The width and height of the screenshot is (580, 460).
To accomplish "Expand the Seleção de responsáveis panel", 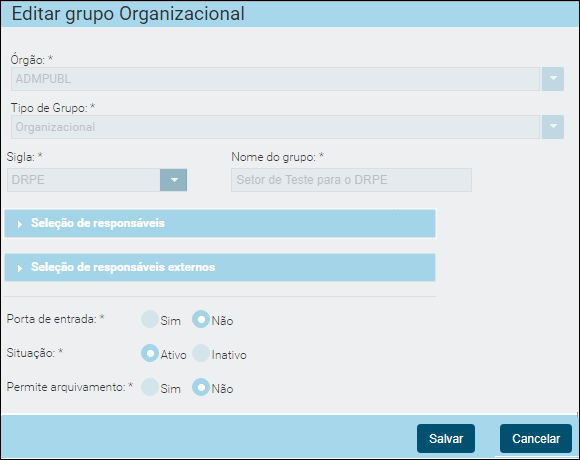I will [220, 223].
